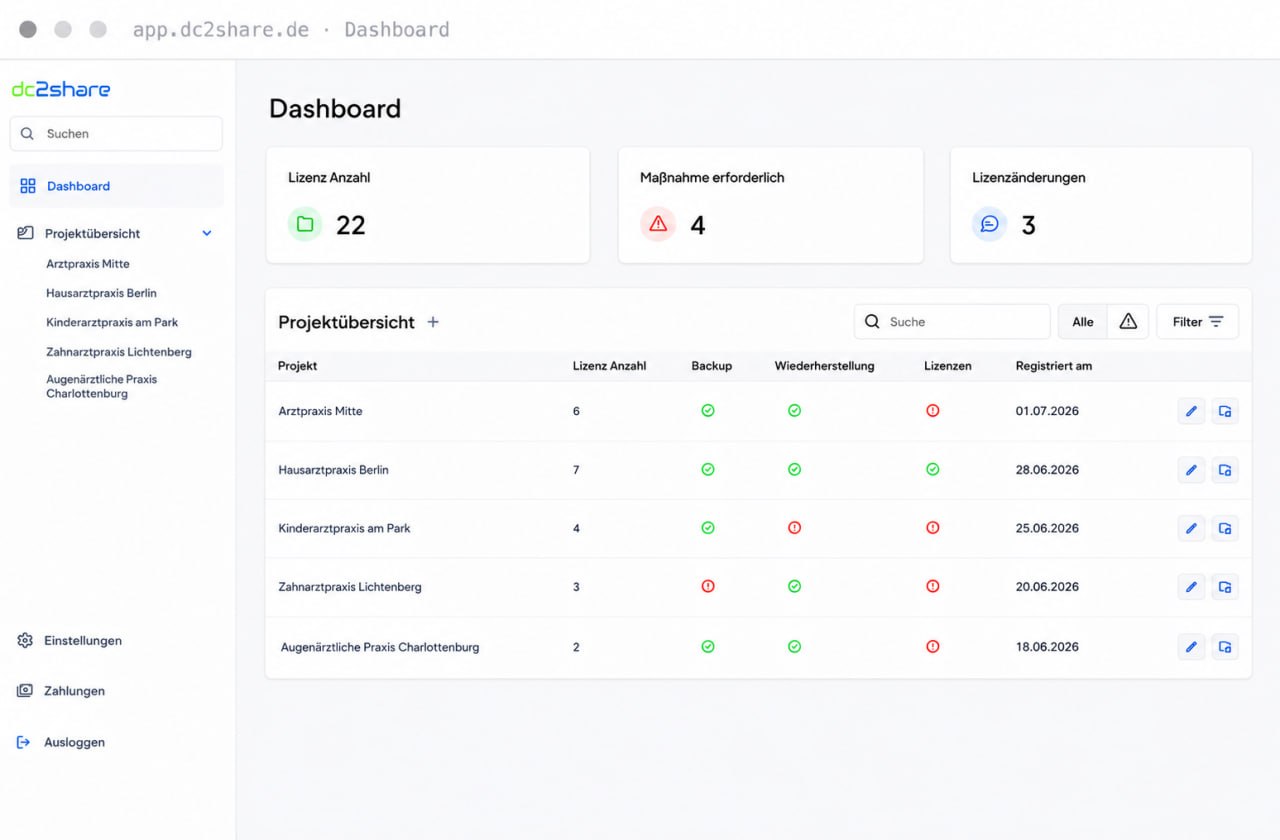The width and height of the screenshot is (1280, 840).
Task: Click green Lizenzen status for Hausarztpraxis Berlin
Action: (x=933, y=469)
